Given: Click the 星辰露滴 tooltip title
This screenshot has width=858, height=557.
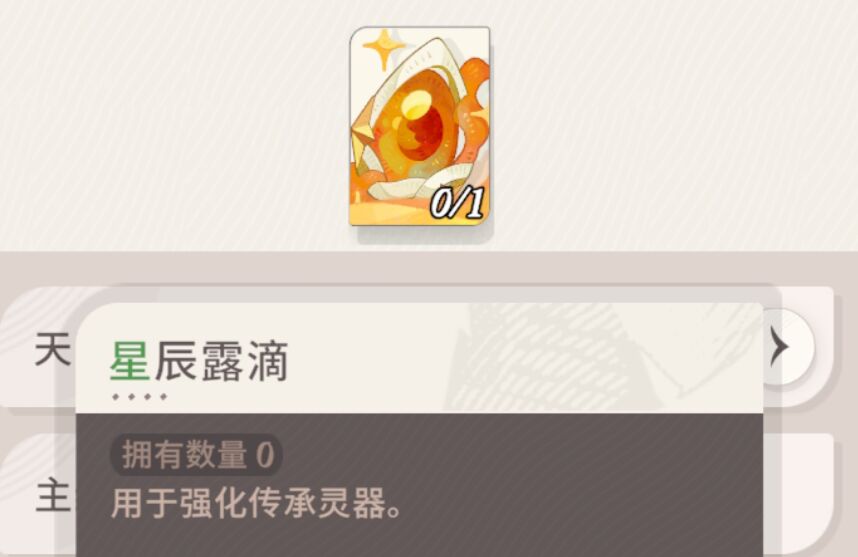Looking at the screenshot, I should click(199, 361).
